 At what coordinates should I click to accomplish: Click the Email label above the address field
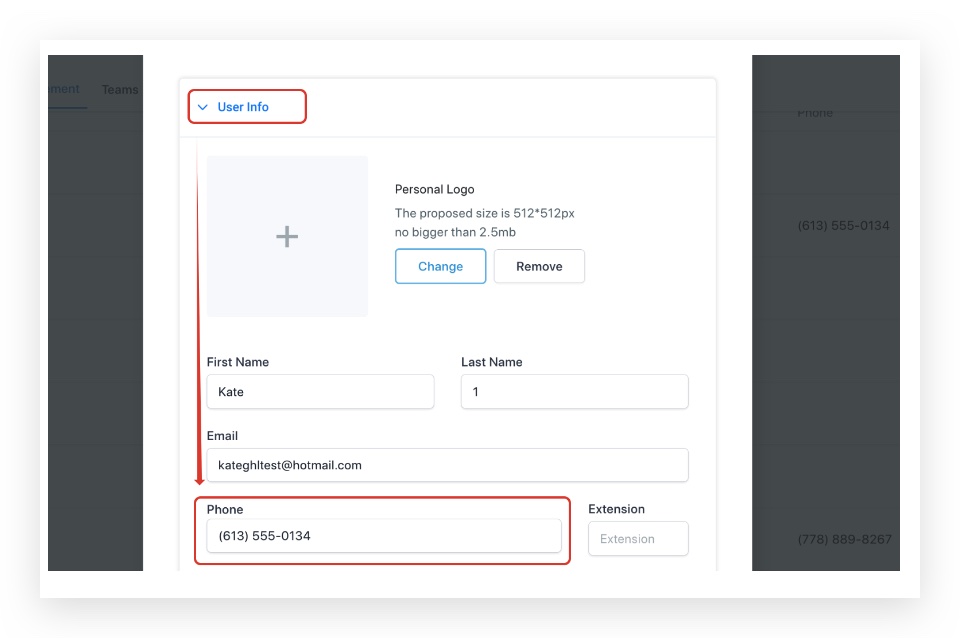click(222, 436)
